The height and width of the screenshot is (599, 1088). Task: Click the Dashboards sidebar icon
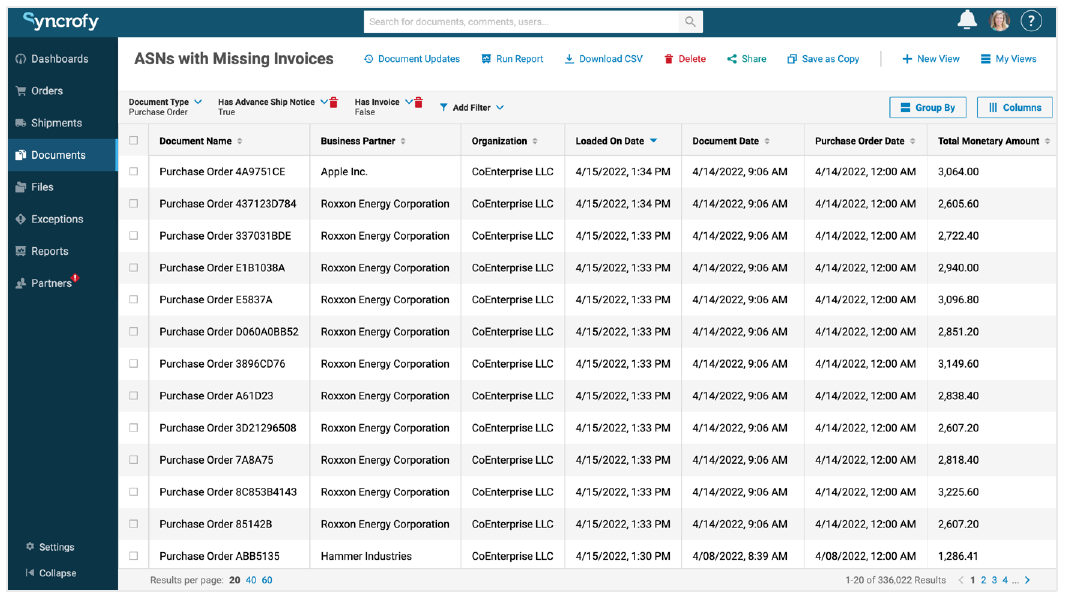click(21, 59)
